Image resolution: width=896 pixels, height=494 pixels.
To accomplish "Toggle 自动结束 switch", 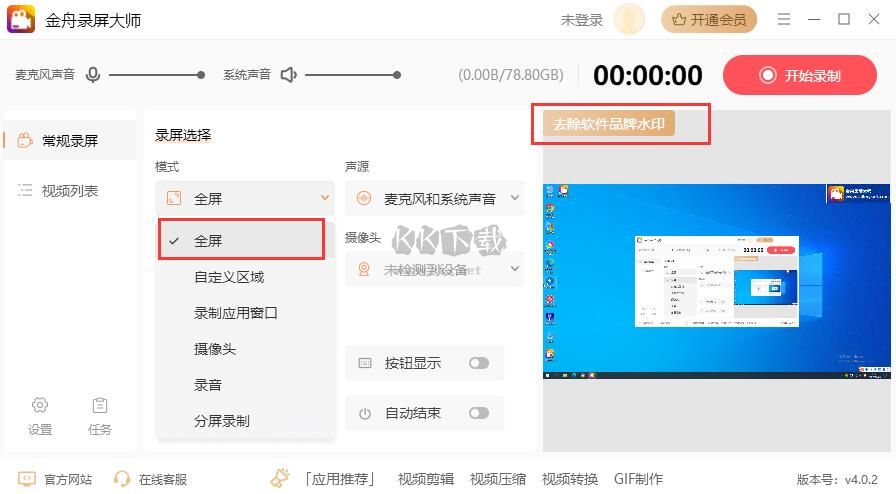I will (479, 413).
